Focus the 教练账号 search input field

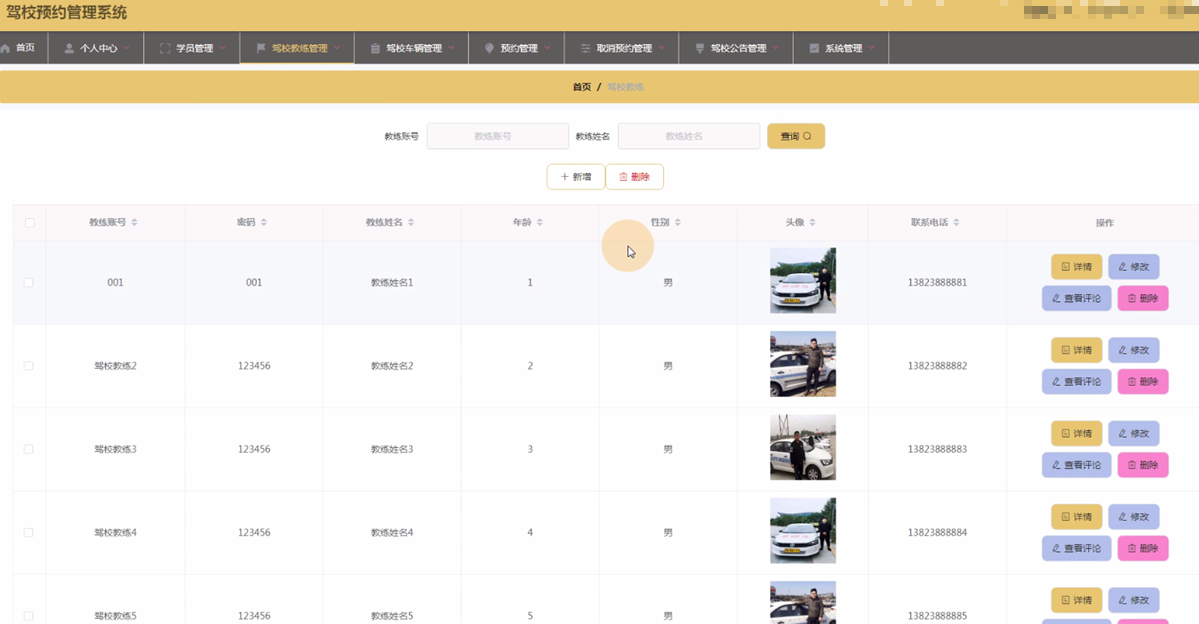tap(498, 136)
